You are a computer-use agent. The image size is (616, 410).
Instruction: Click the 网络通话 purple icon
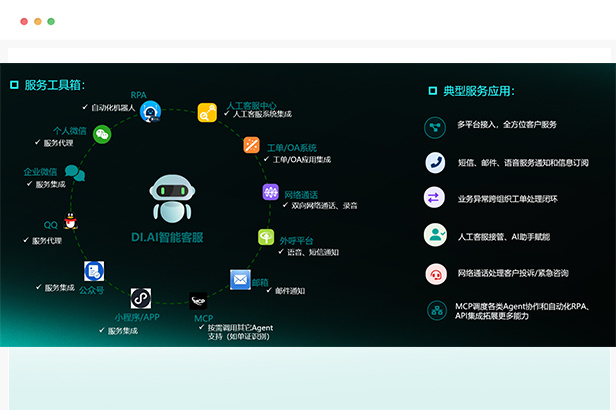point(270,192)
